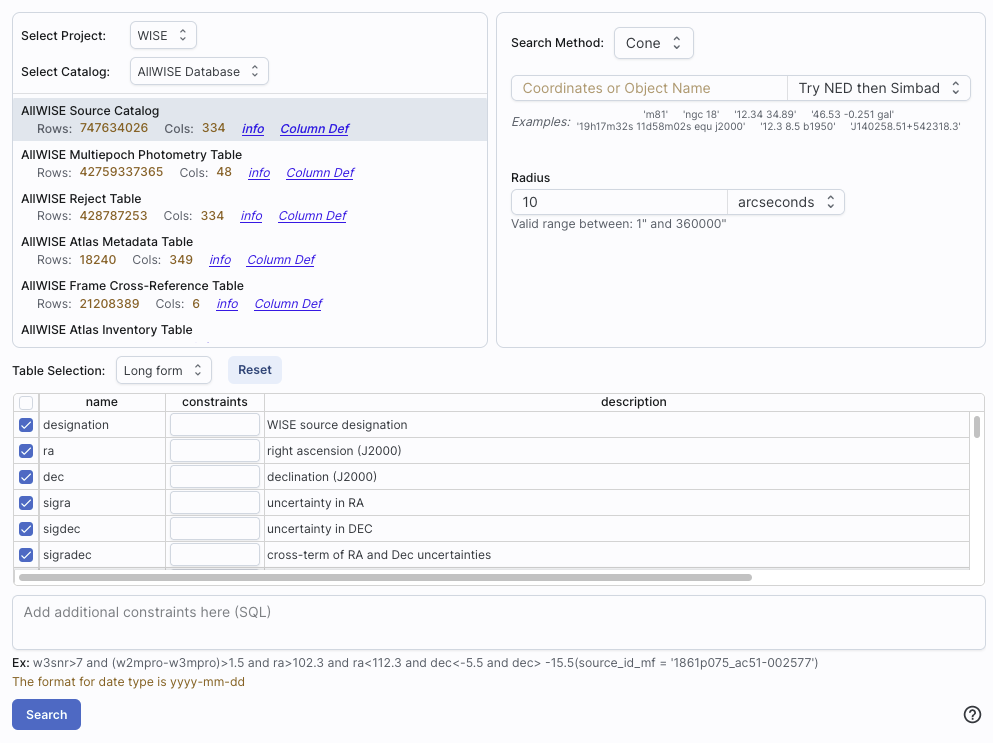This screenshot has height=743, width=993.
Task: Toggle the select-all columns header checkbox
Action: [x=26, y=402]
